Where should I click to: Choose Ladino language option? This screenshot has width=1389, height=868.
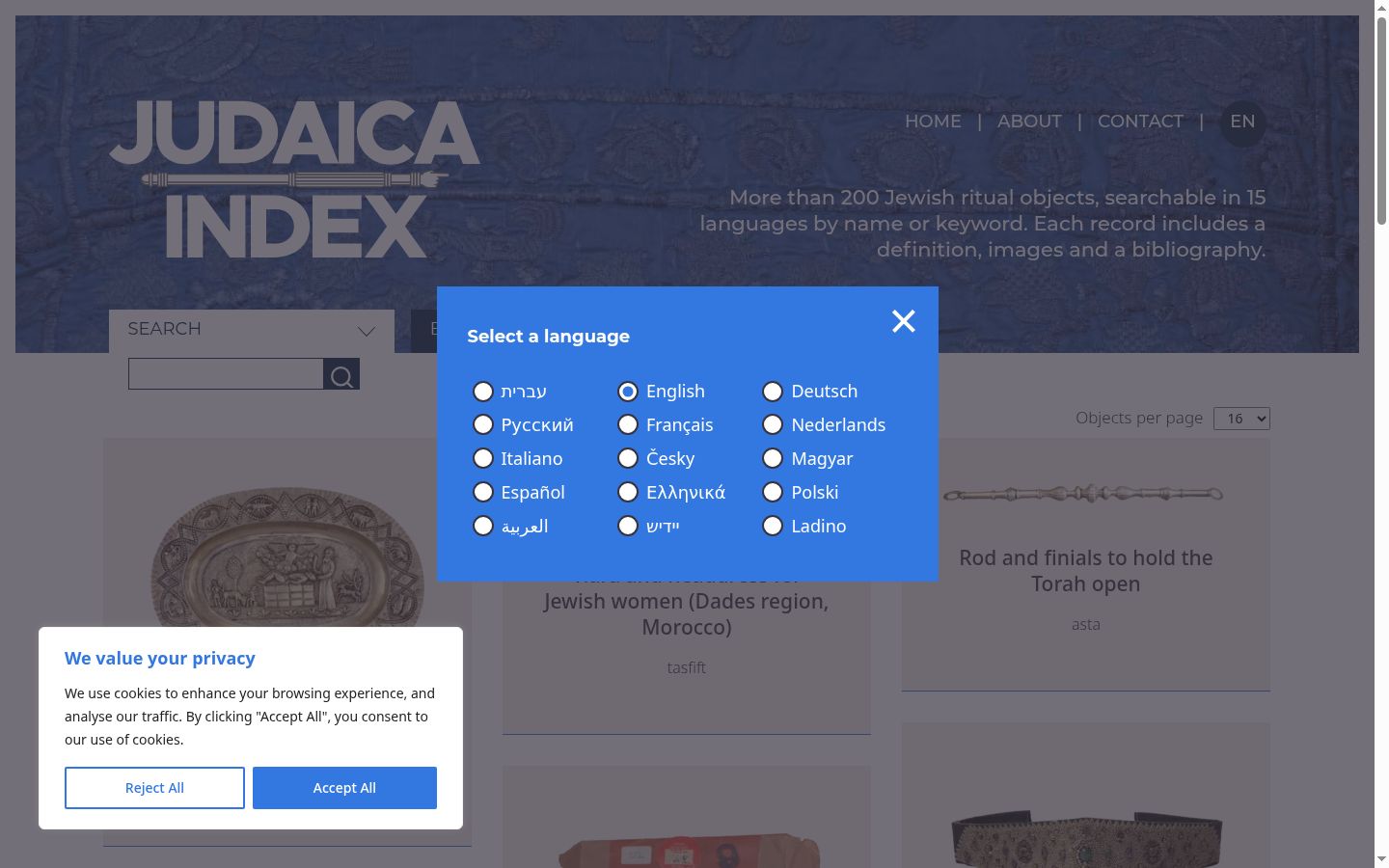(773, 527)
